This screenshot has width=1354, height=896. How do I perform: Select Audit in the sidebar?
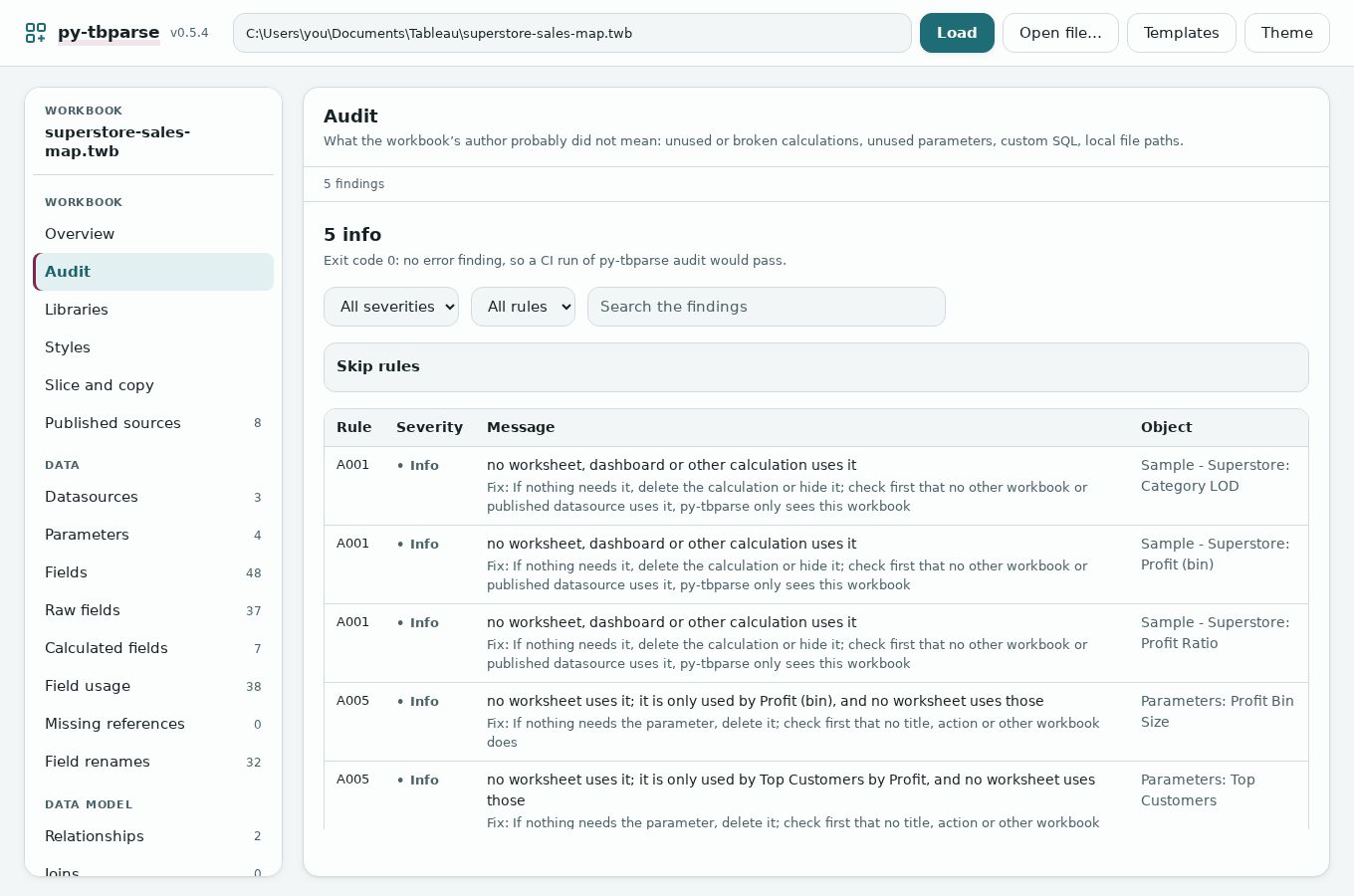153,272
